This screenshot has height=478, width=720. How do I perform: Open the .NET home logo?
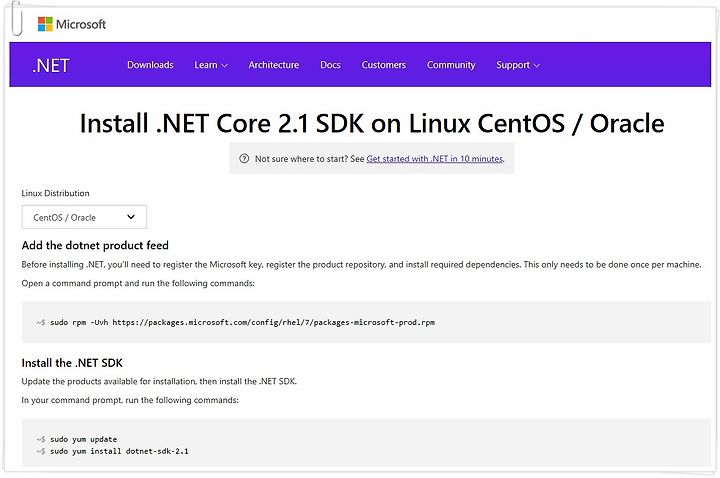point(51,65)
